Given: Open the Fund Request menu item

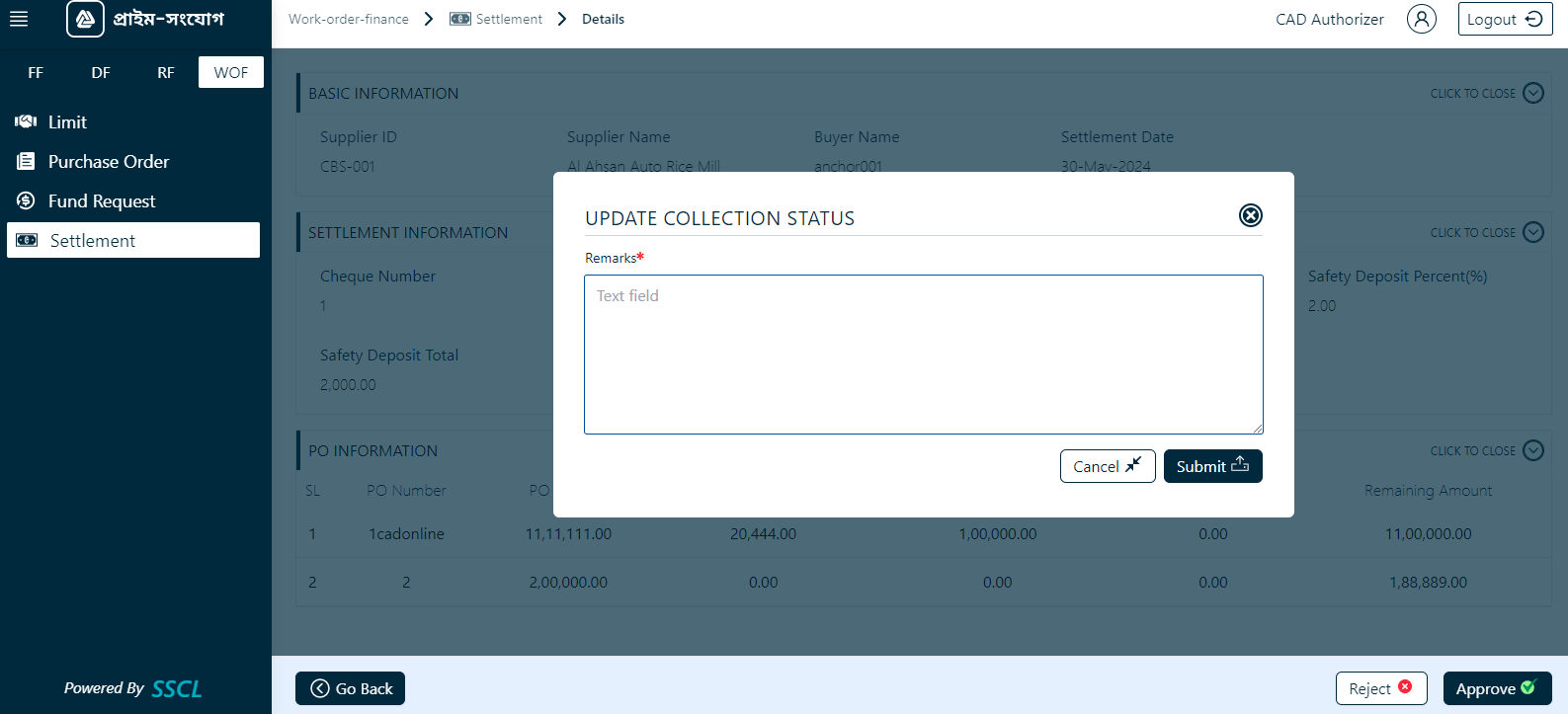Looking at the screenshot, I should click(x=133, y=200).
